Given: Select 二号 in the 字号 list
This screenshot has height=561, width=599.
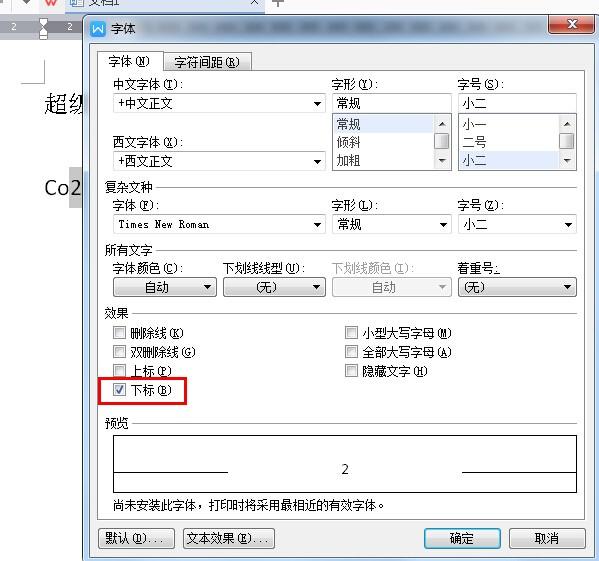Looking at the screenshot, I should pos(508,142).
